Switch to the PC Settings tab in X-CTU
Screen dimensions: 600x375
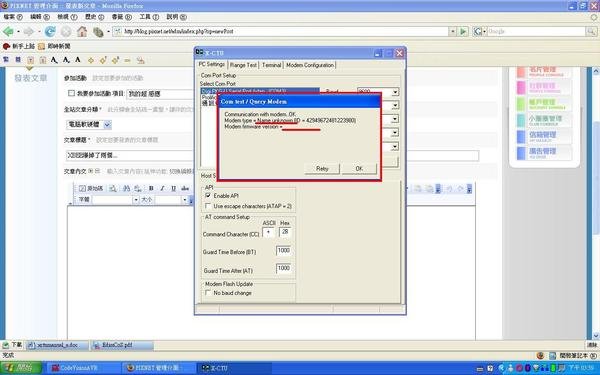pyautogui.click(x=212, y=64)
